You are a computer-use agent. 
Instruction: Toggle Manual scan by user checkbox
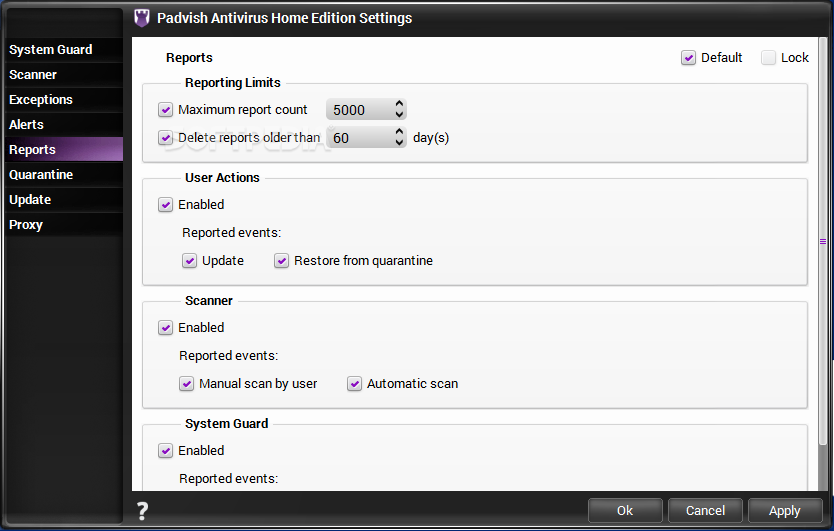[x=186, y=384]
